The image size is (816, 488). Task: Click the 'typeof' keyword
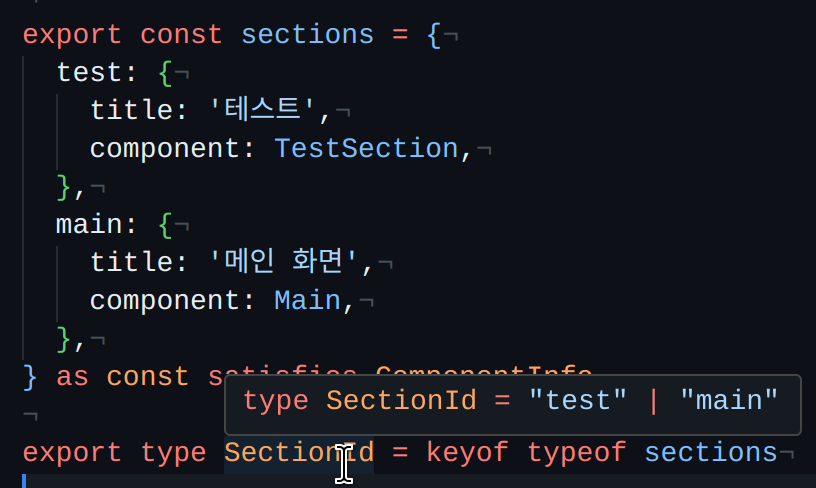click(x=577, y=453)
